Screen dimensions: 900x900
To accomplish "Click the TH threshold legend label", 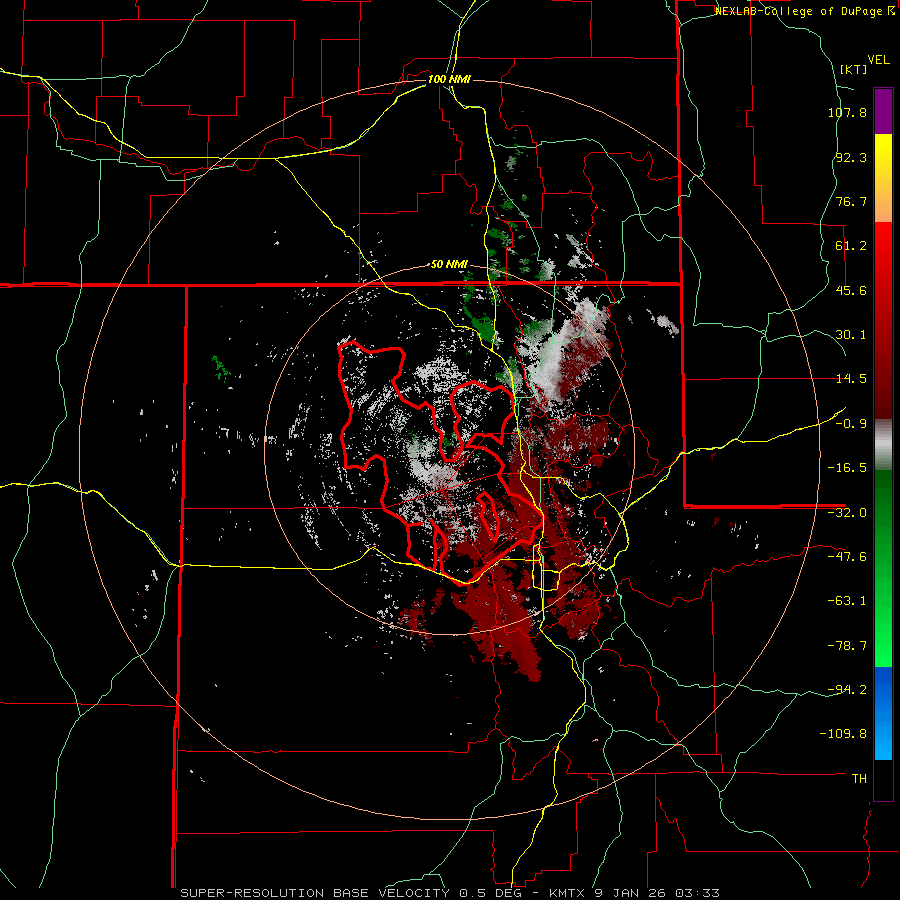I will (859, 779).
